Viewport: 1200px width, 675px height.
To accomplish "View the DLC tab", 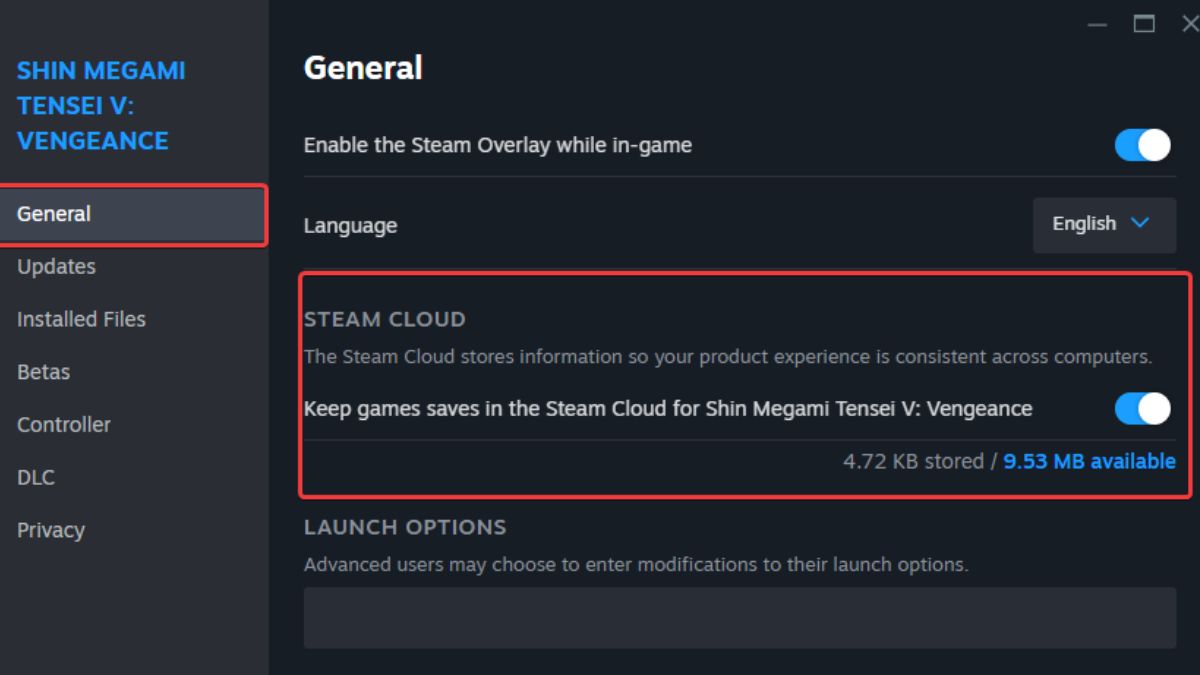I will [35, 478].
